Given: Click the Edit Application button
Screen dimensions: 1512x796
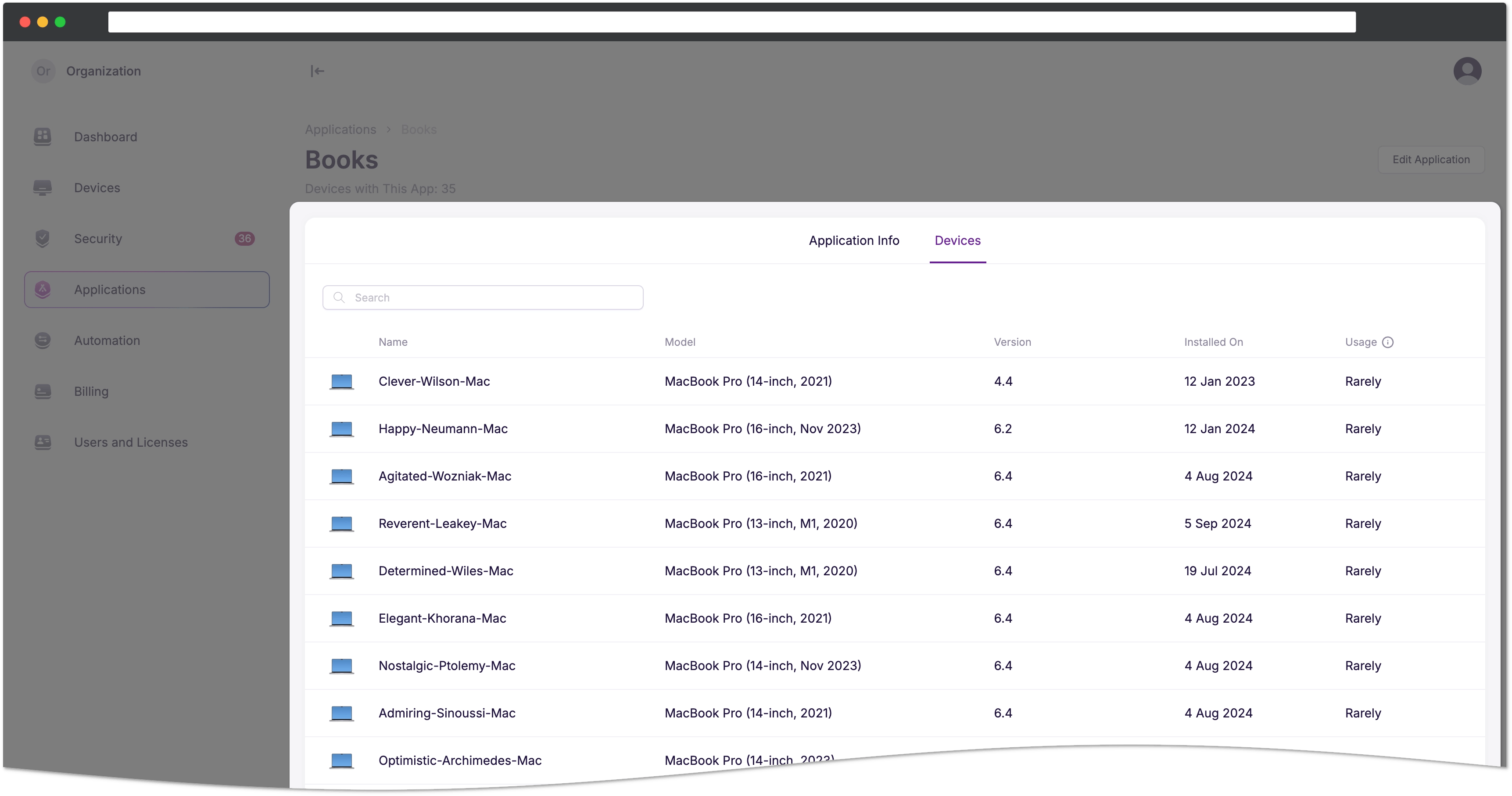Looking at the screenshot, I should pos(1430,160).
